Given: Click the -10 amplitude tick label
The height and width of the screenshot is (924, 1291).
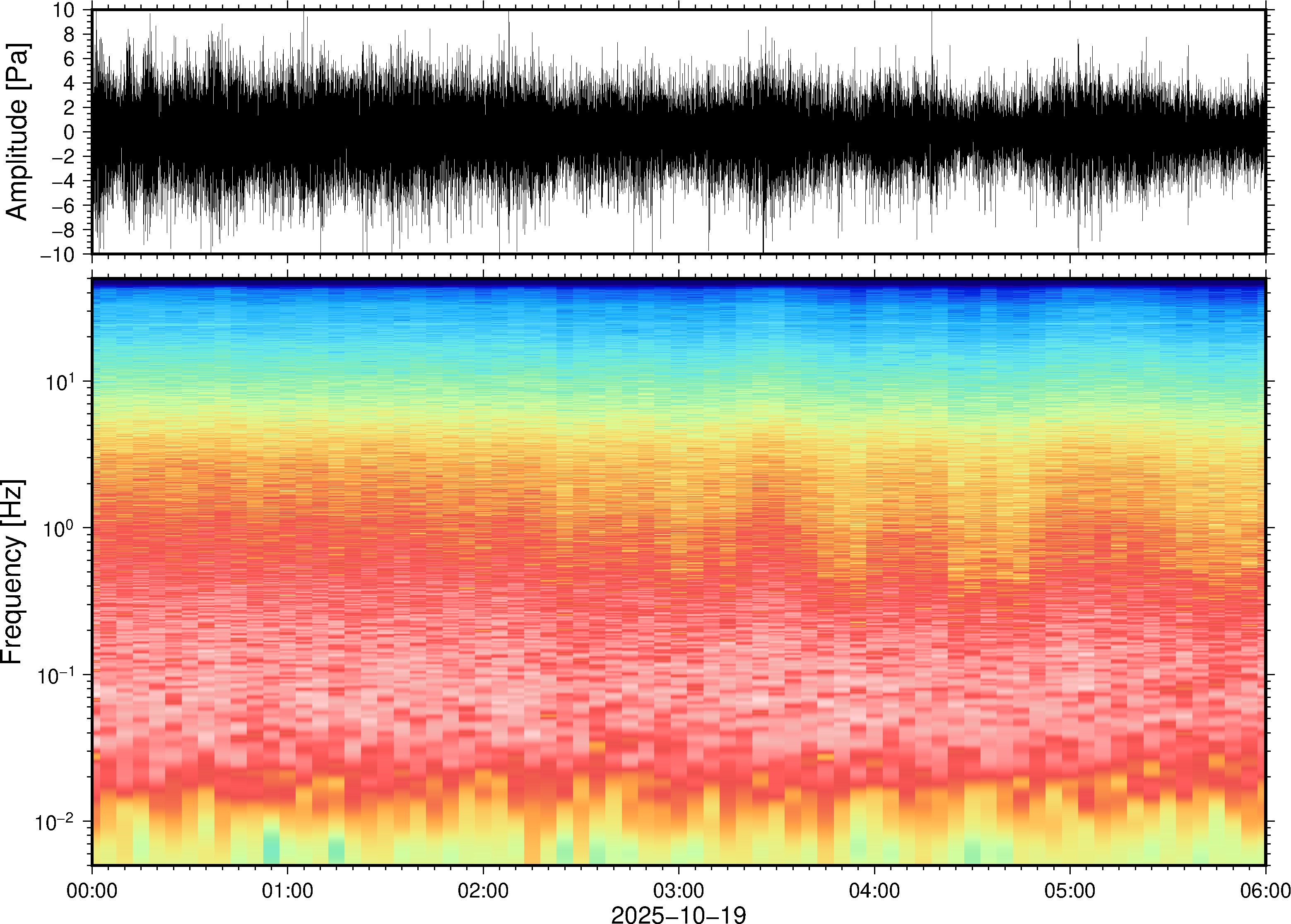Looking at the screenshot, I should coord(58,254).
